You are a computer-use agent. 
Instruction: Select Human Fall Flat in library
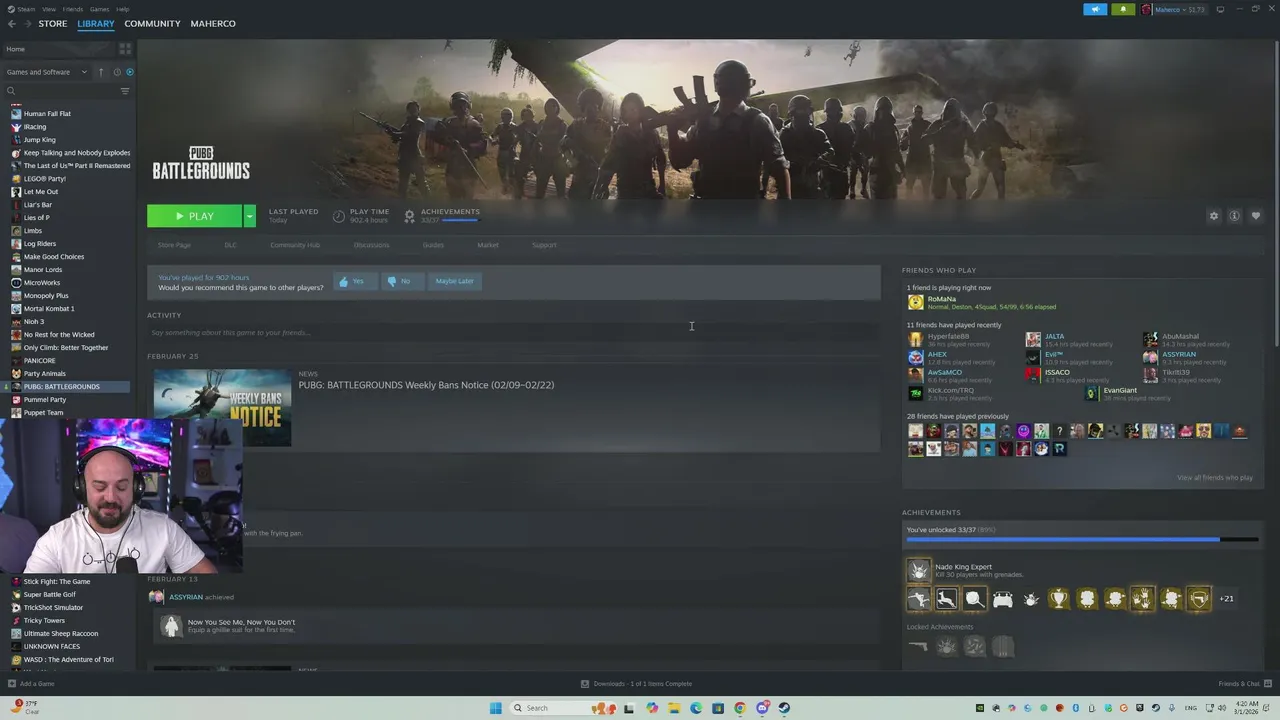pyautogui.click(x=47, y=114)
